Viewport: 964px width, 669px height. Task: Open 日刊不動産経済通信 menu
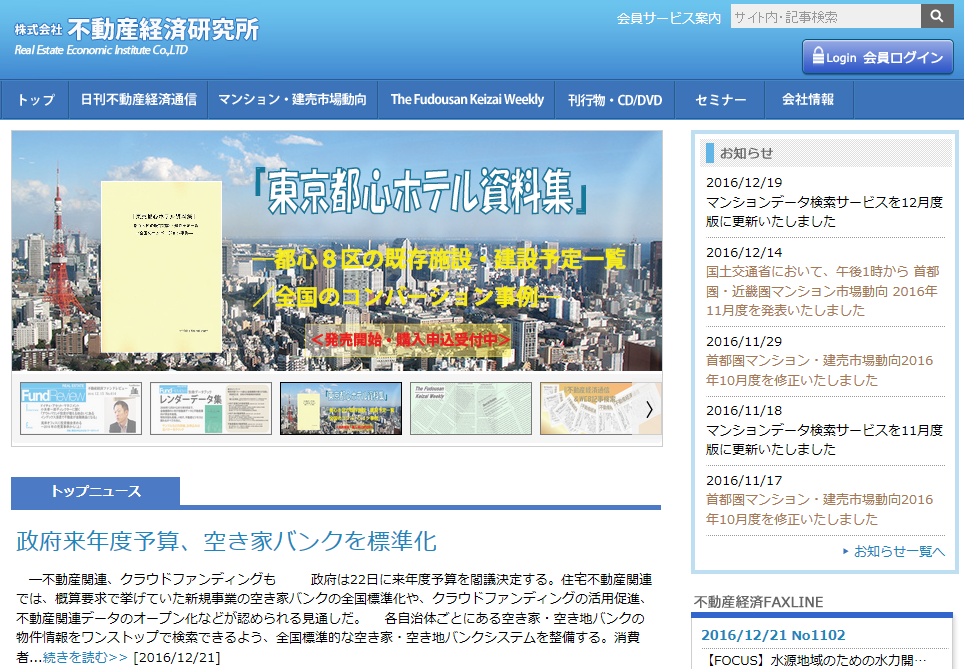pos(138,100)
